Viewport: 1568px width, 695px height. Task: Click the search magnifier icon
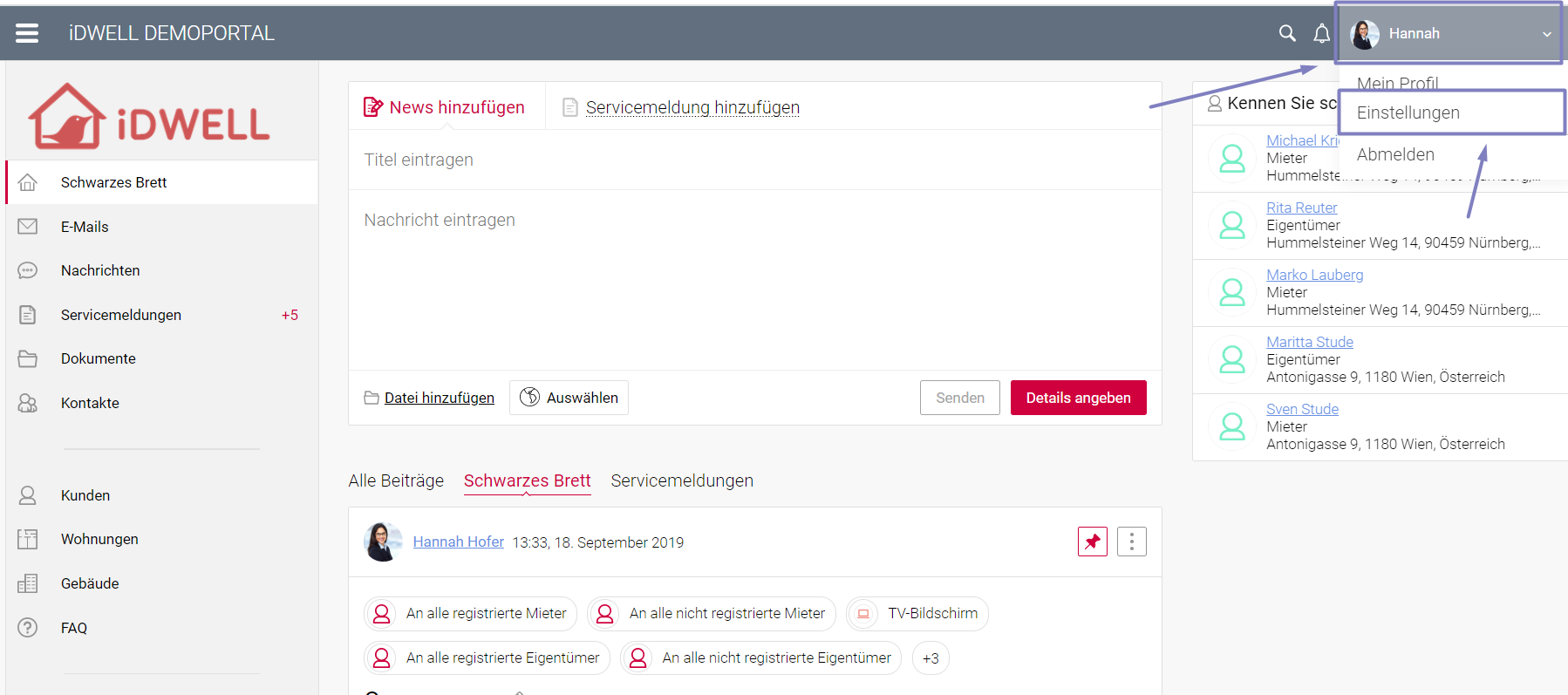1287,33
